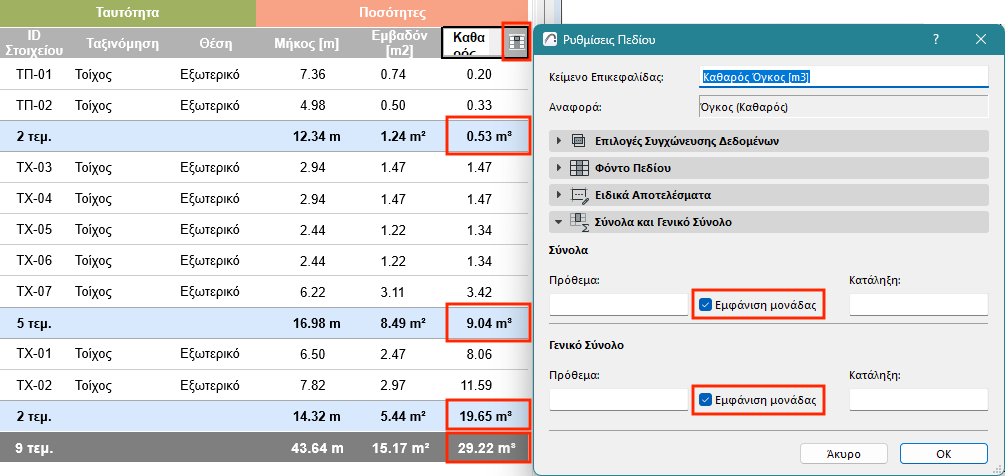Click the Ταυτότητα group header

tap(128, 13)
